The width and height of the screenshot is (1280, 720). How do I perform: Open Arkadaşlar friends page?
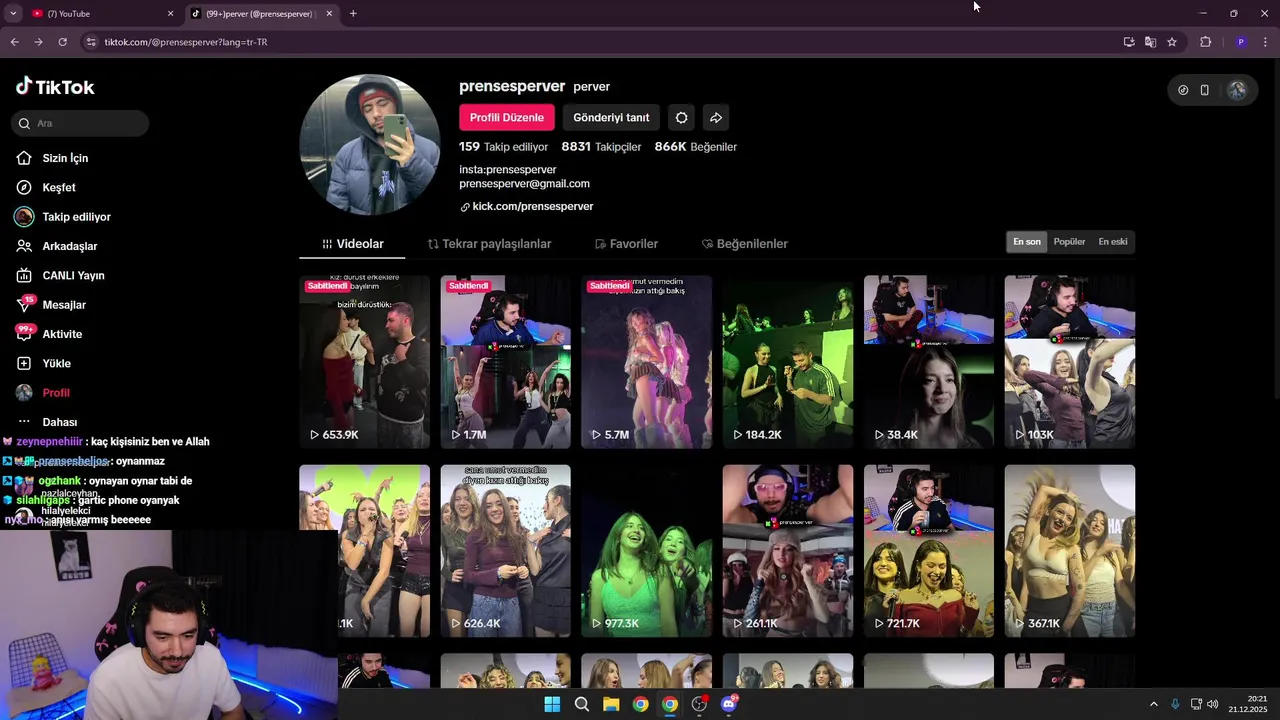pos(69,246)
